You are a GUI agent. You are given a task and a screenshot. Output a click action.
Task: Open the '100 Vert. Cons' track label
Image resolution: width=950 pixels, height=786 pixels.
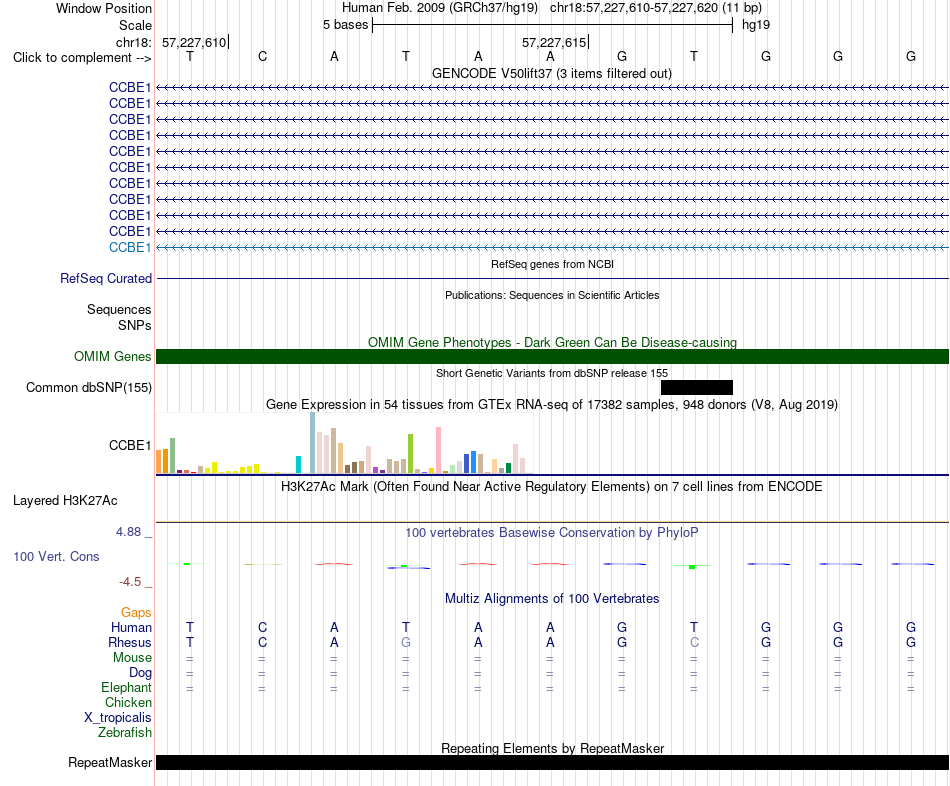(56, 556)
